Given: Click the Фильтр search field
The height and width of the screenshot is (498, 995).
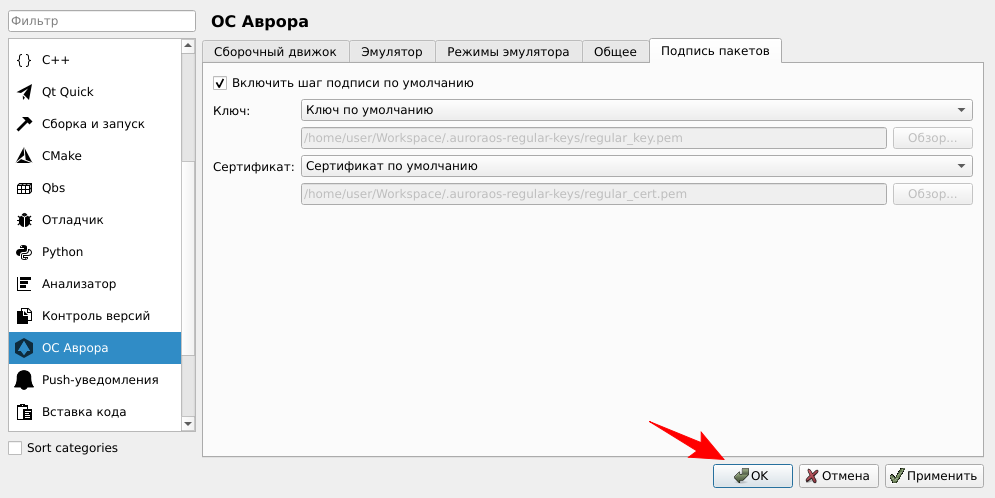Looking at the screenshot, I should pyautogui.click(x=100, y=20).
